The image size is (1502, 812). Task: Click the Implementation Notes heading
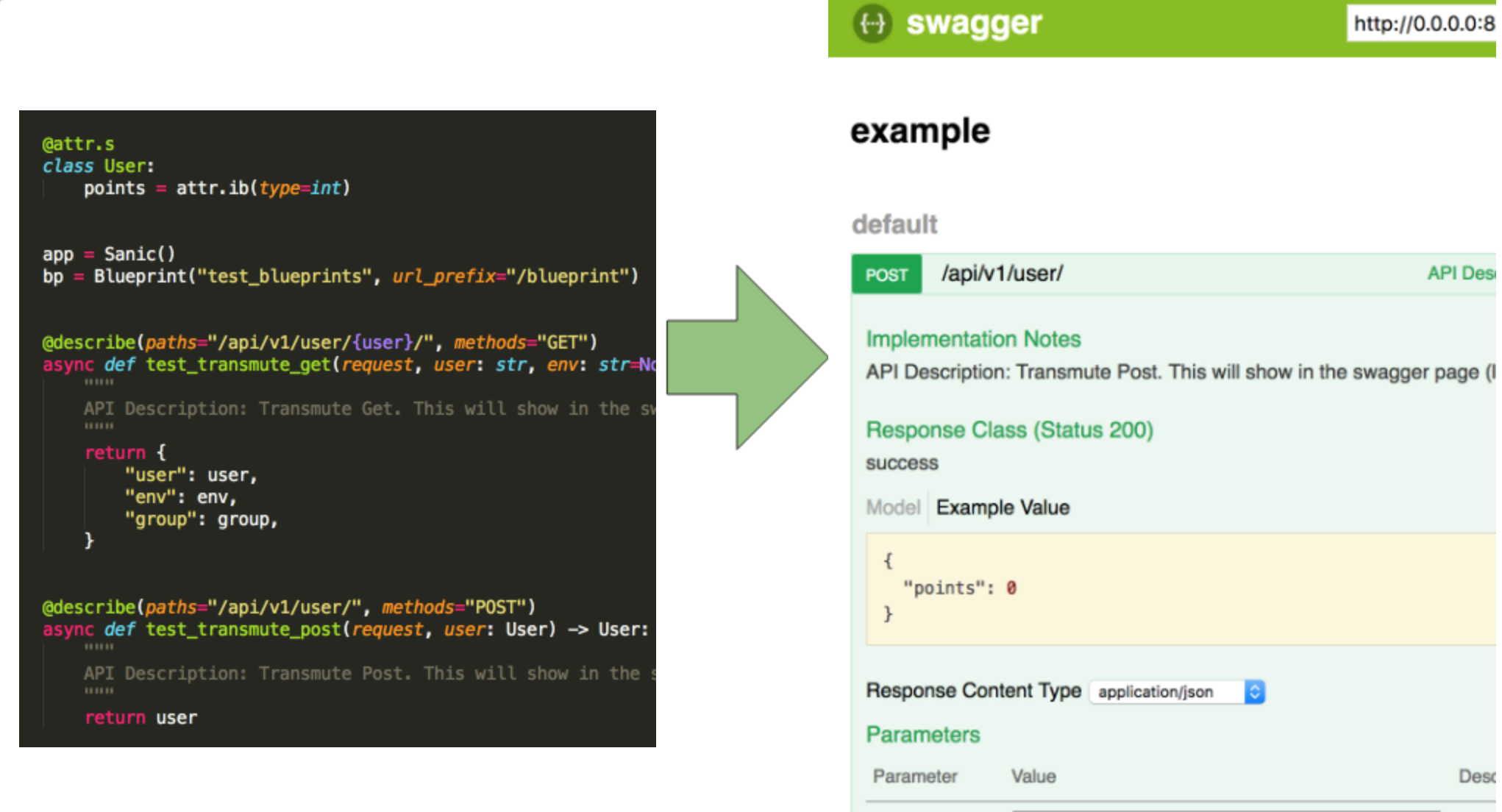(x=973, y=339)
